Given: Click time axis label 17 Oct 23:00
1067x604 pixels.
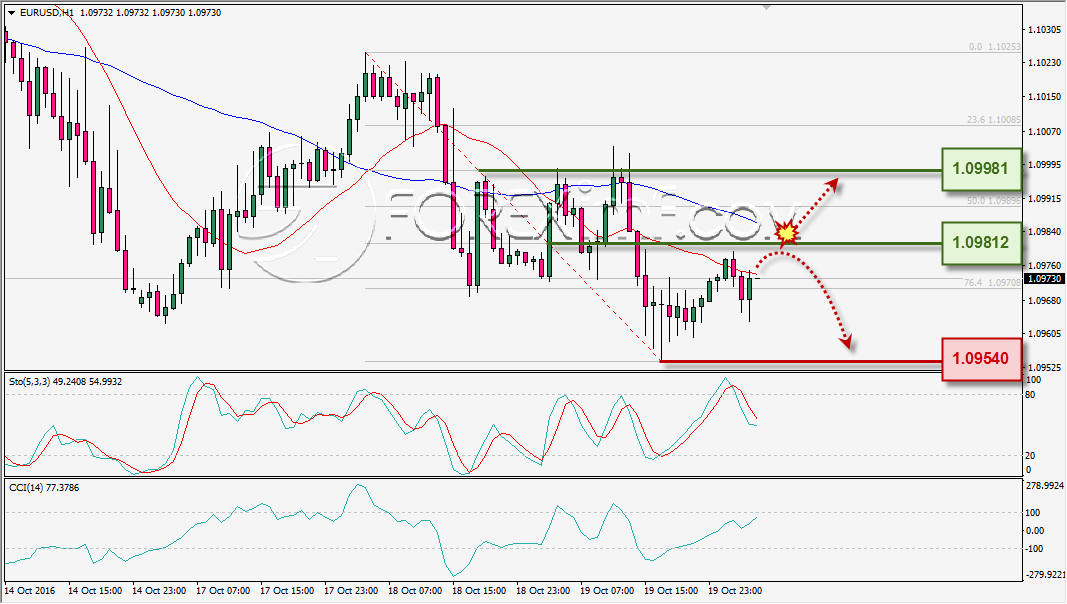Looking at the screenshot, I should 351,590.
